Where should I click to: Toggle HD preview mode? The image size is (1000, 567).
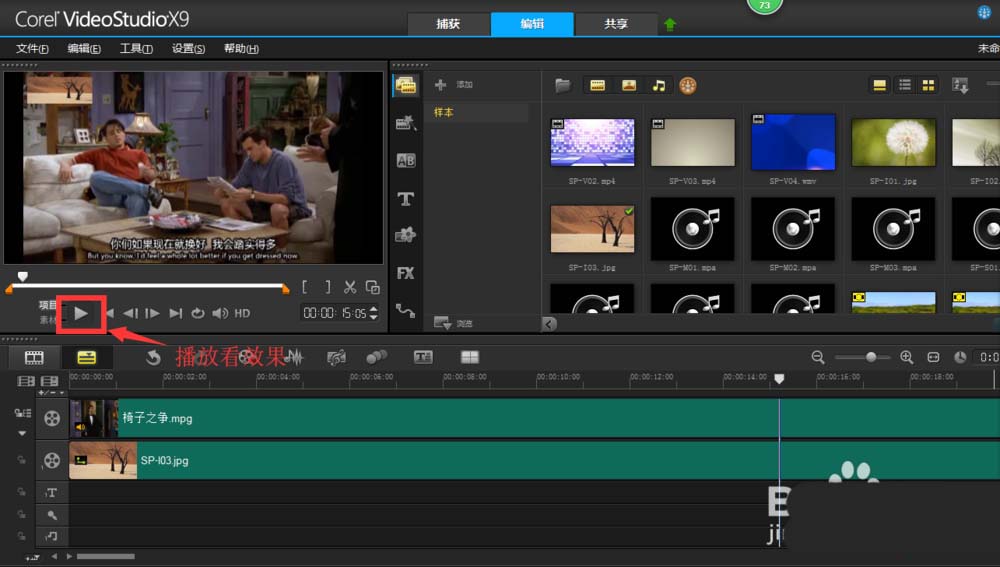[x=242, y=313]
